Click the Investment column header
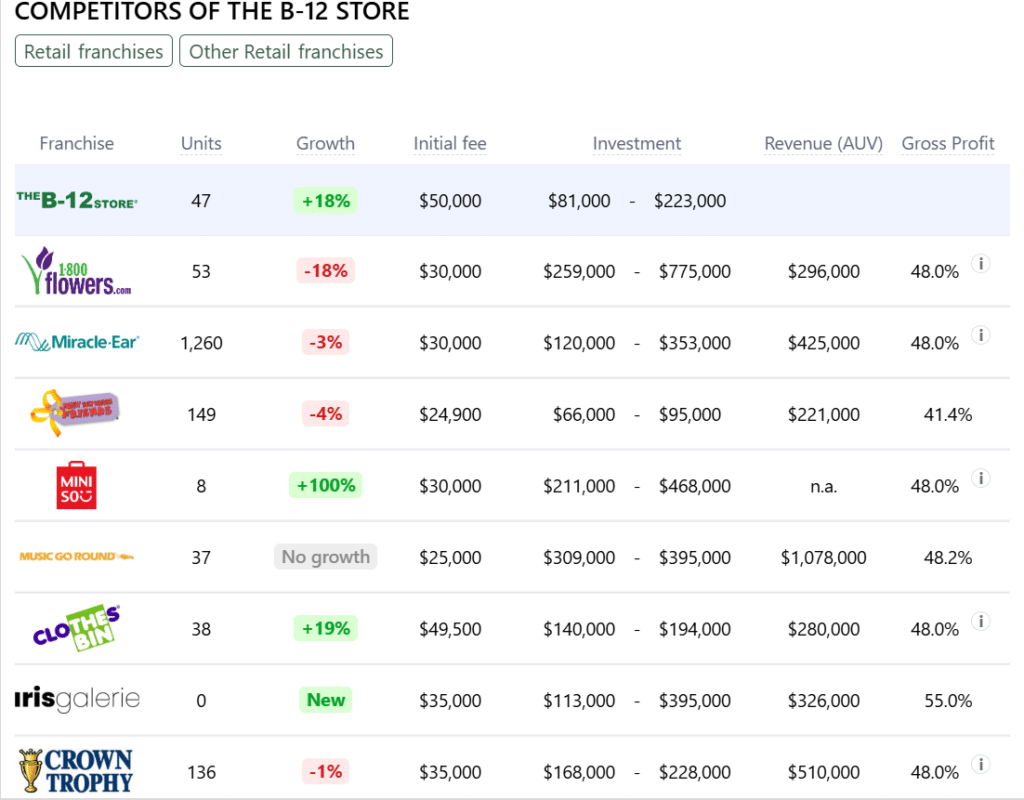This screenshot has height=800, width=1024. tap(637, 143)
